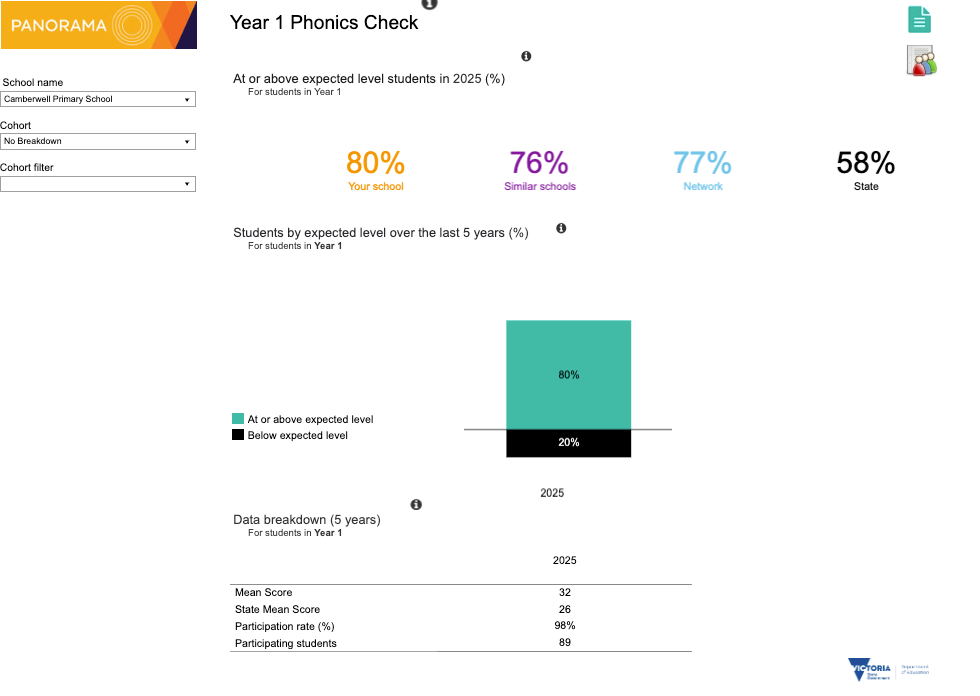Select the teal 80% bar segment
This screenshot has width=980, height=696.
568,375
